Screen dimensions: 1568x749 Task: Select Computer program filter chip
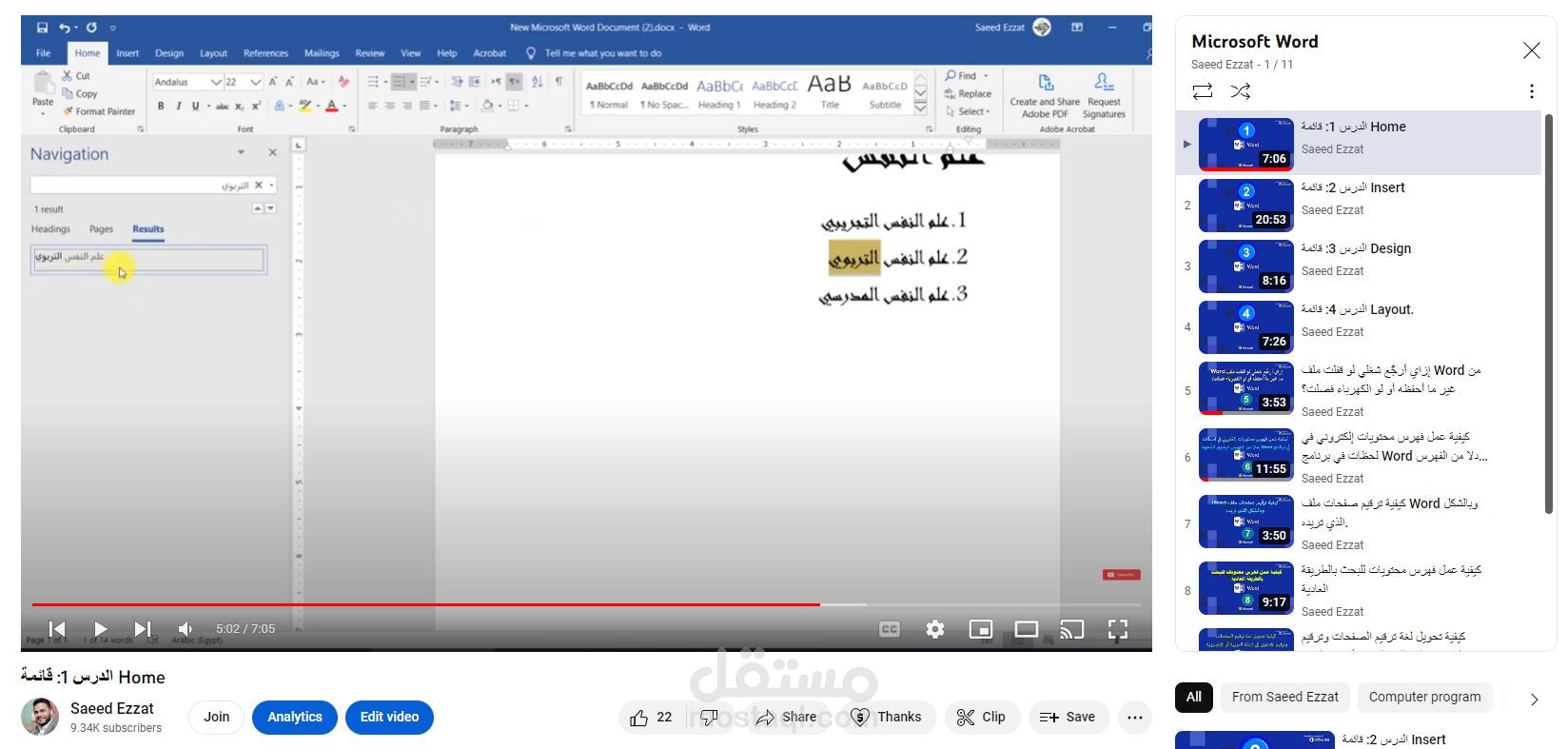pos(1424,697)
